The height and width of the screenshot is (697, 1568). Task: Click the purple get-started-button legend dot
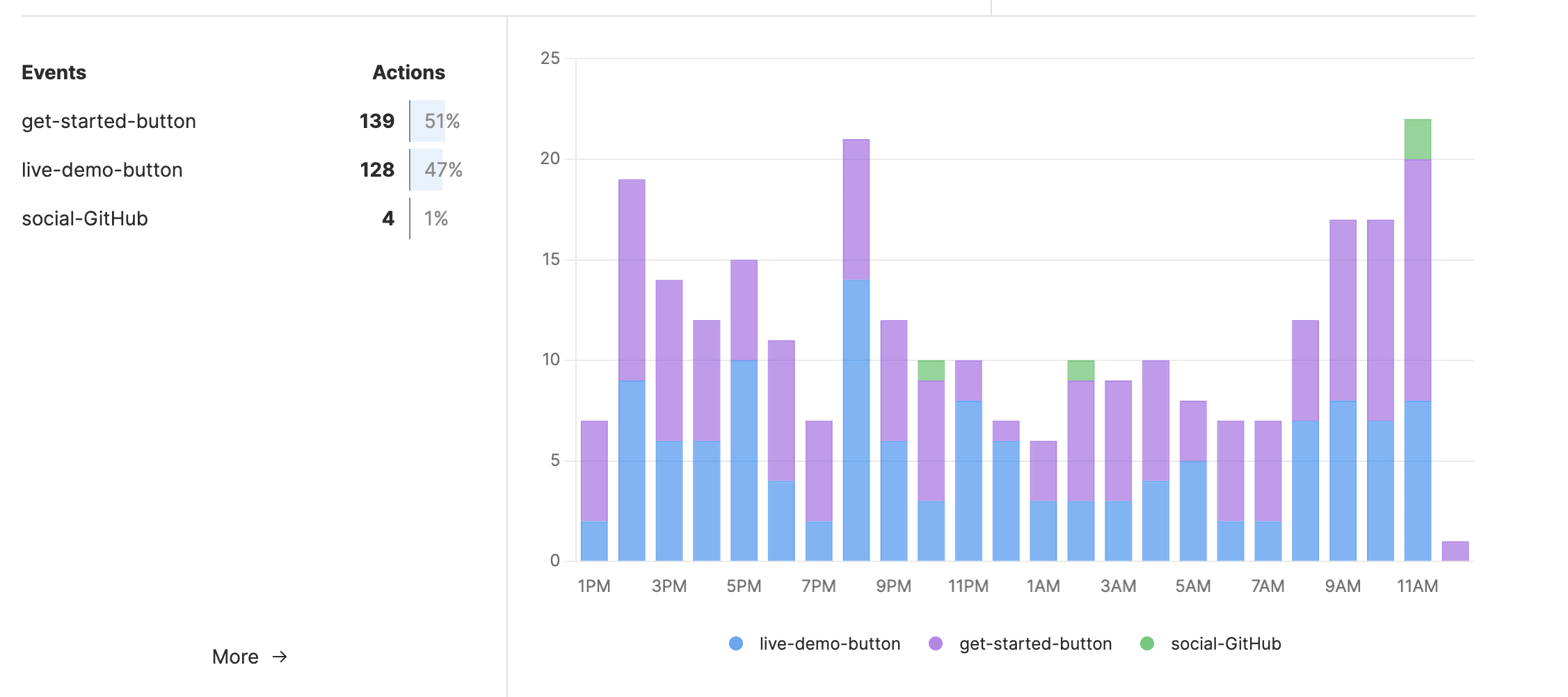[x=936, y=644]
